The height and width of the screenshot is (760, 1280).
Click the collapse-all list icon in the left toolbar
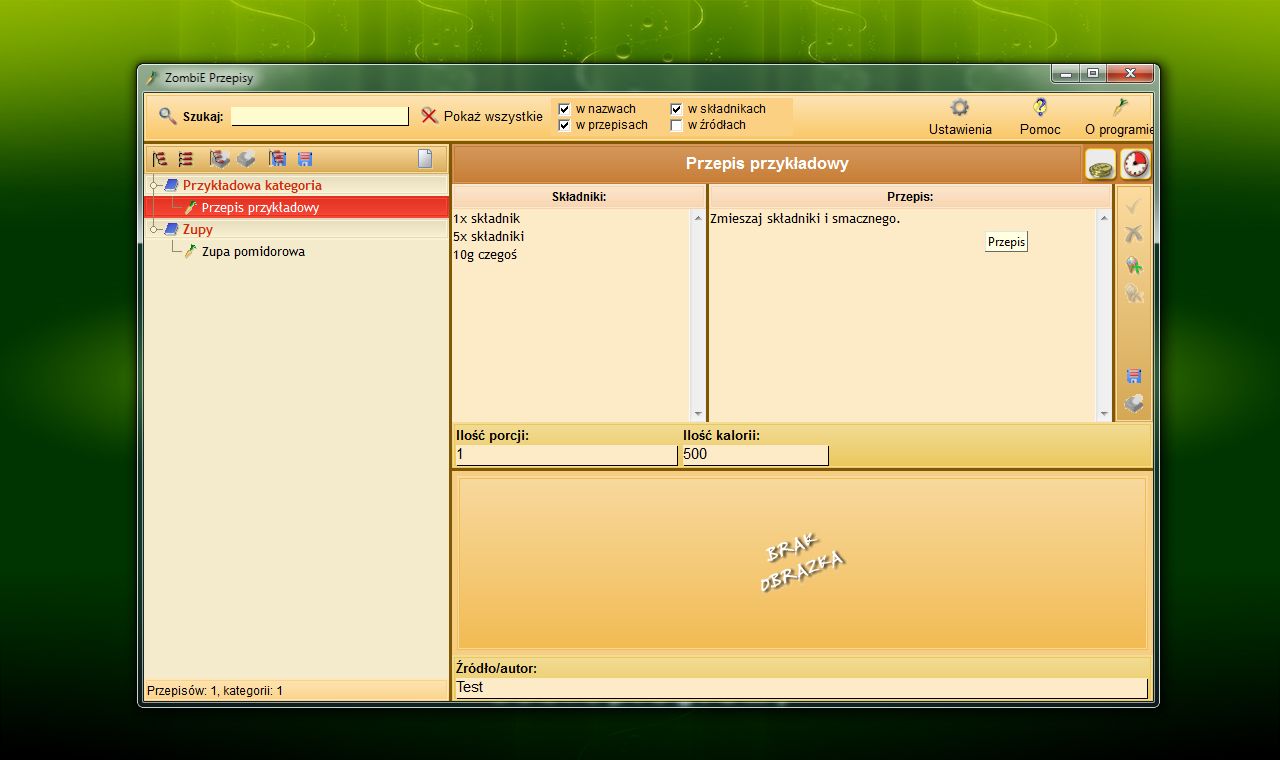(x=185, y=159)
